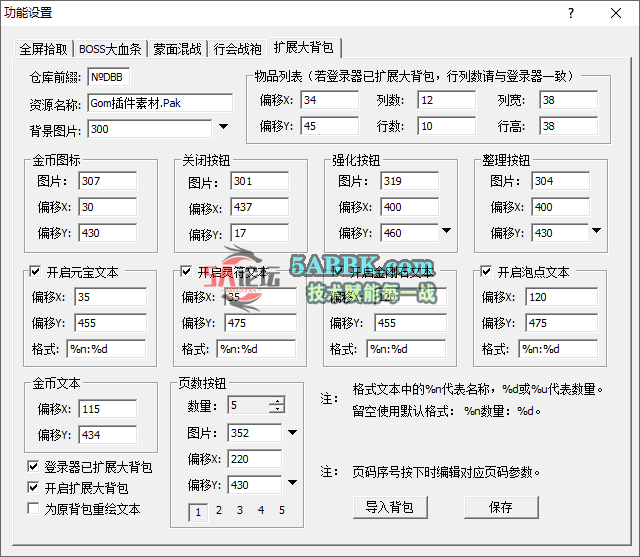Select page number 3 in 页数按钮

tap(240, 511)
